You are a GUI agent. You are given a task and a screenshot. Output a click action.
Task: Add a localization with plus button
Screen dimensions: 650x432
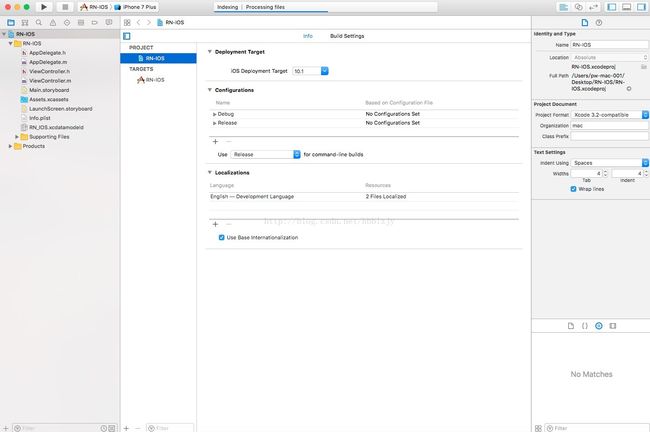coord(215,224)
